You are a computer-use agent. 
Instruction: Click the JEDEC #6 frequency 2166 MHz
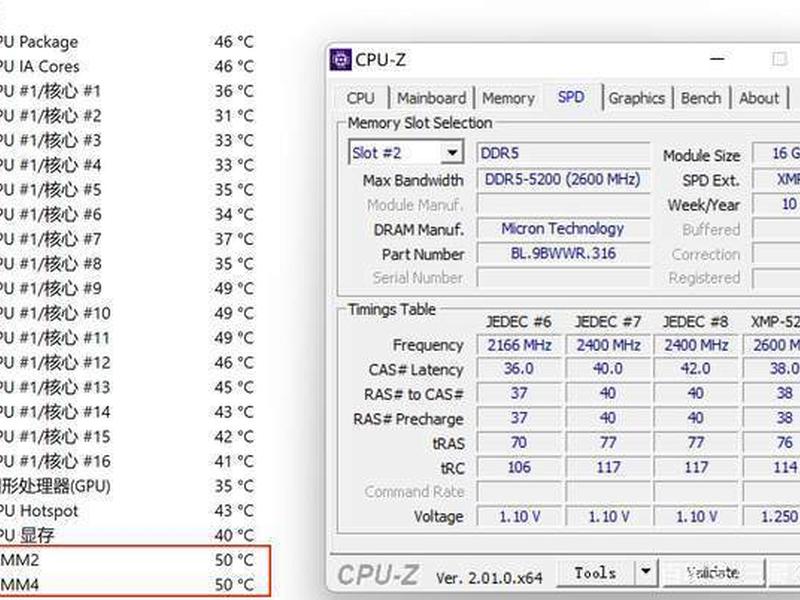click(x=519, y=345)
